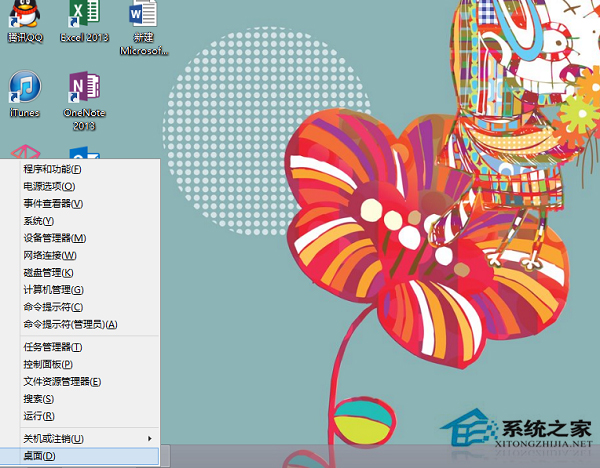Click the highlighted 桌面(D) entry

pos(40,456)
